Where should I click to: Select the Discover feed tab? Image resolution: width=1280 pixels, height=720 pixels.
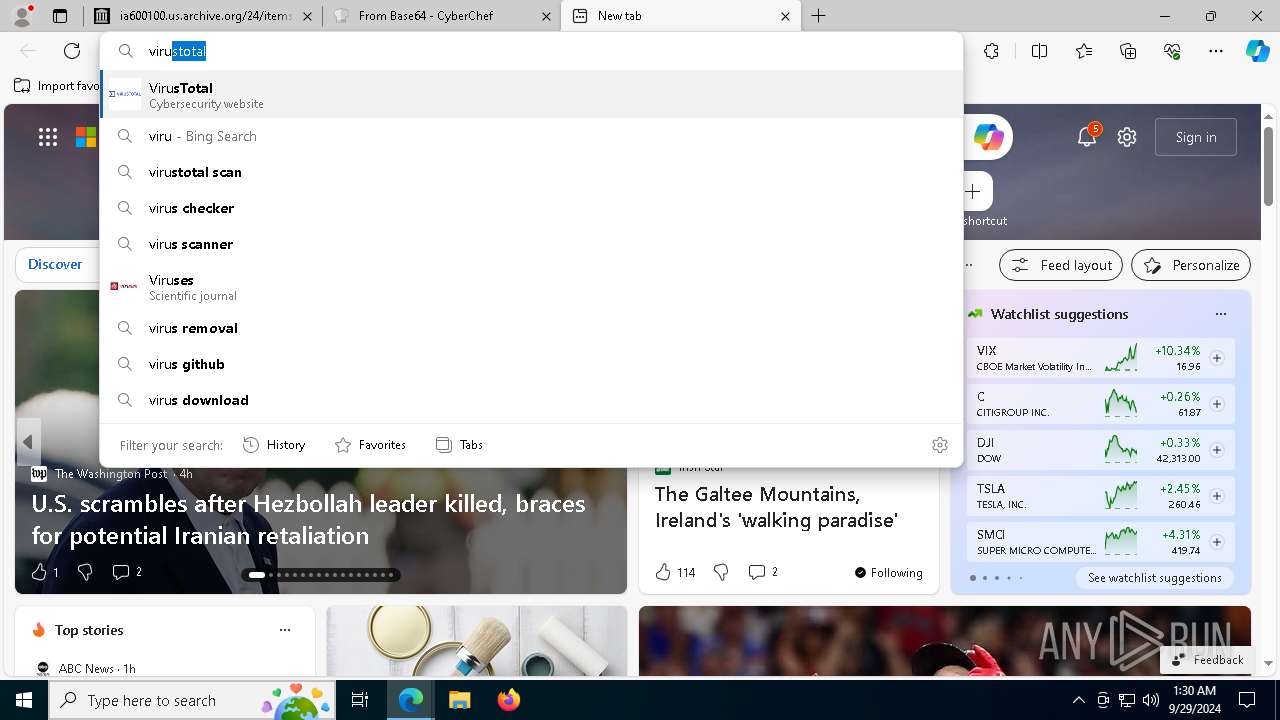click(55, 265)
